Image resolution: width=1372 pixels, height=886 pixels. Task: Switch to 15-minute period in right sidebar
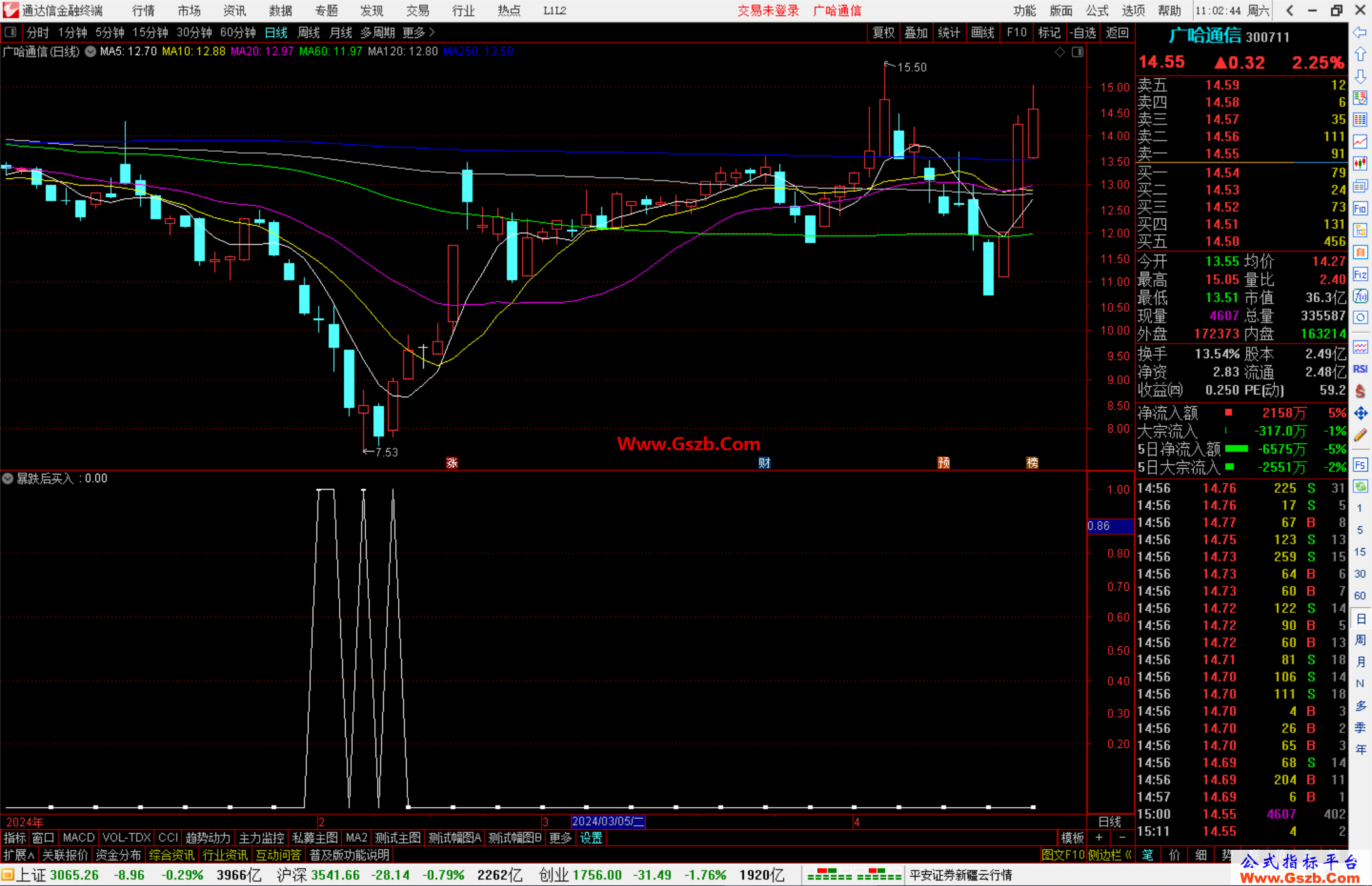(1360, 552)
